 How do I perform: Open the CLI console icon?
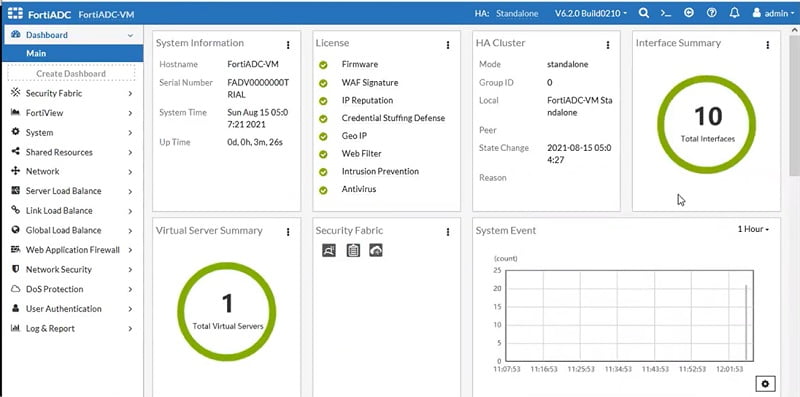coord(666,13)
